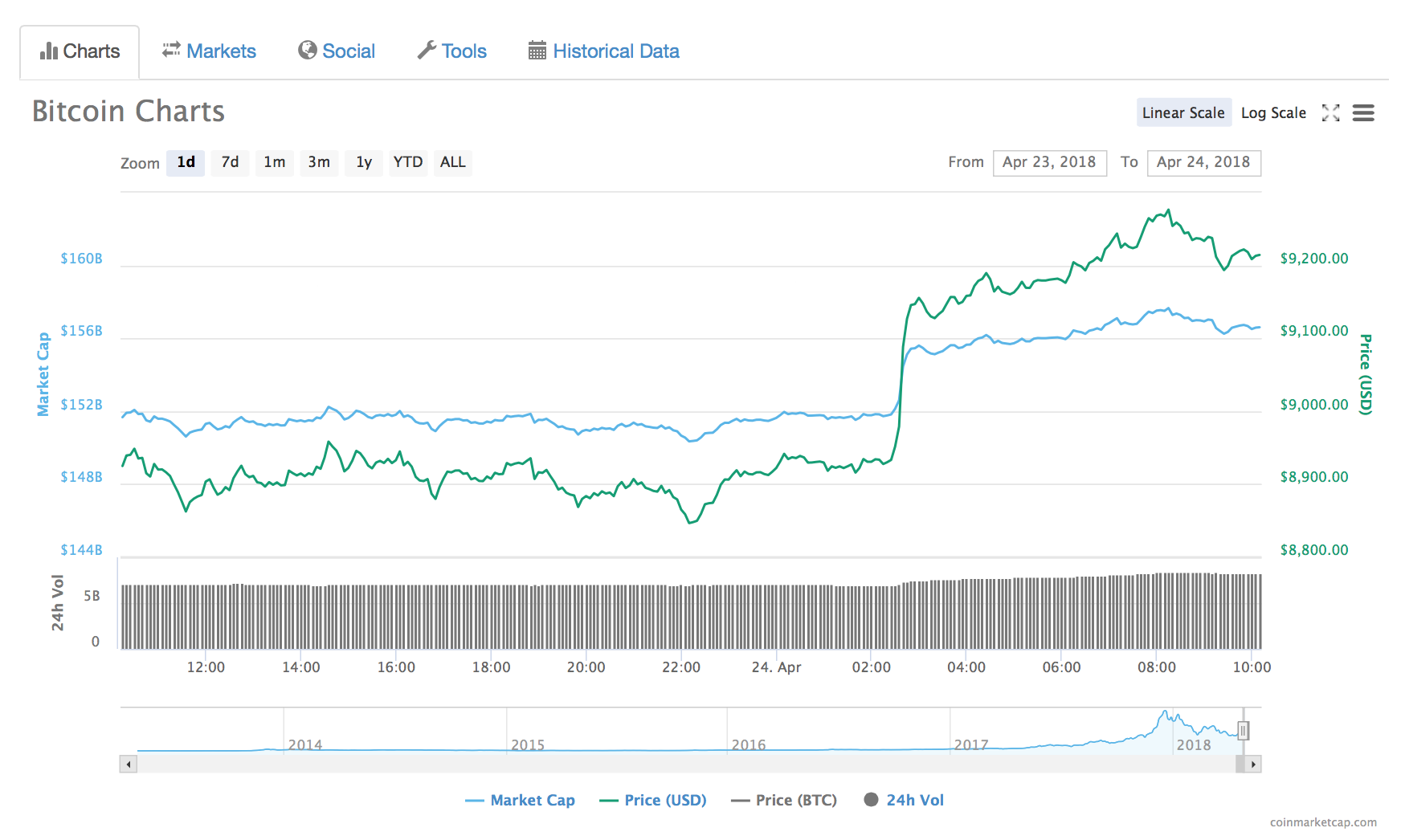Click the Bitcoin Charts heading
This screenshot has height=840, width=1401.
tap(129, 111)
